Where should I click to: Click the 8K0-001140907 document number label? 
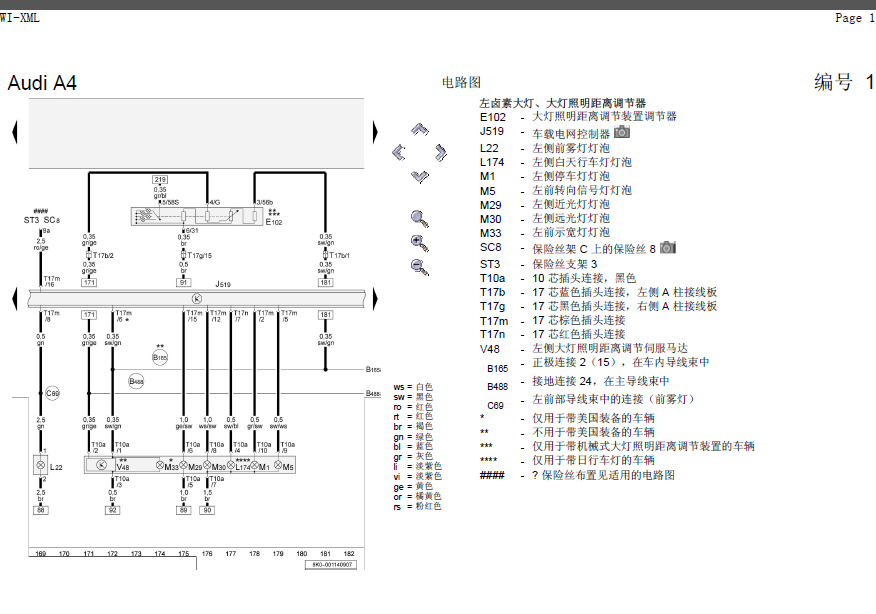click(331, 565)
